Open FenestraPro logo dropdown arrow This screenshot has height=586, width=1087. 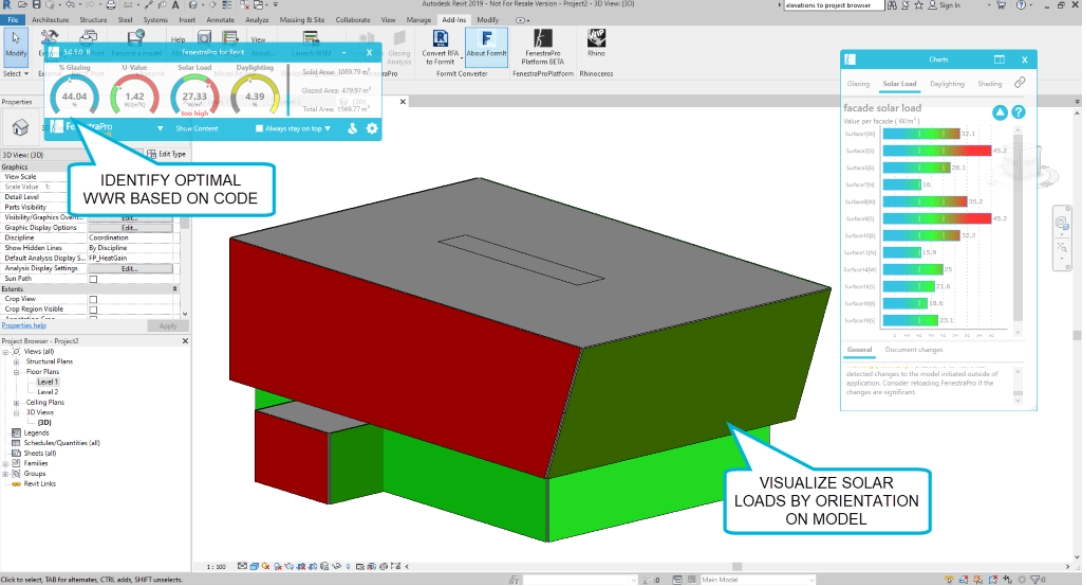pos(160,128)
